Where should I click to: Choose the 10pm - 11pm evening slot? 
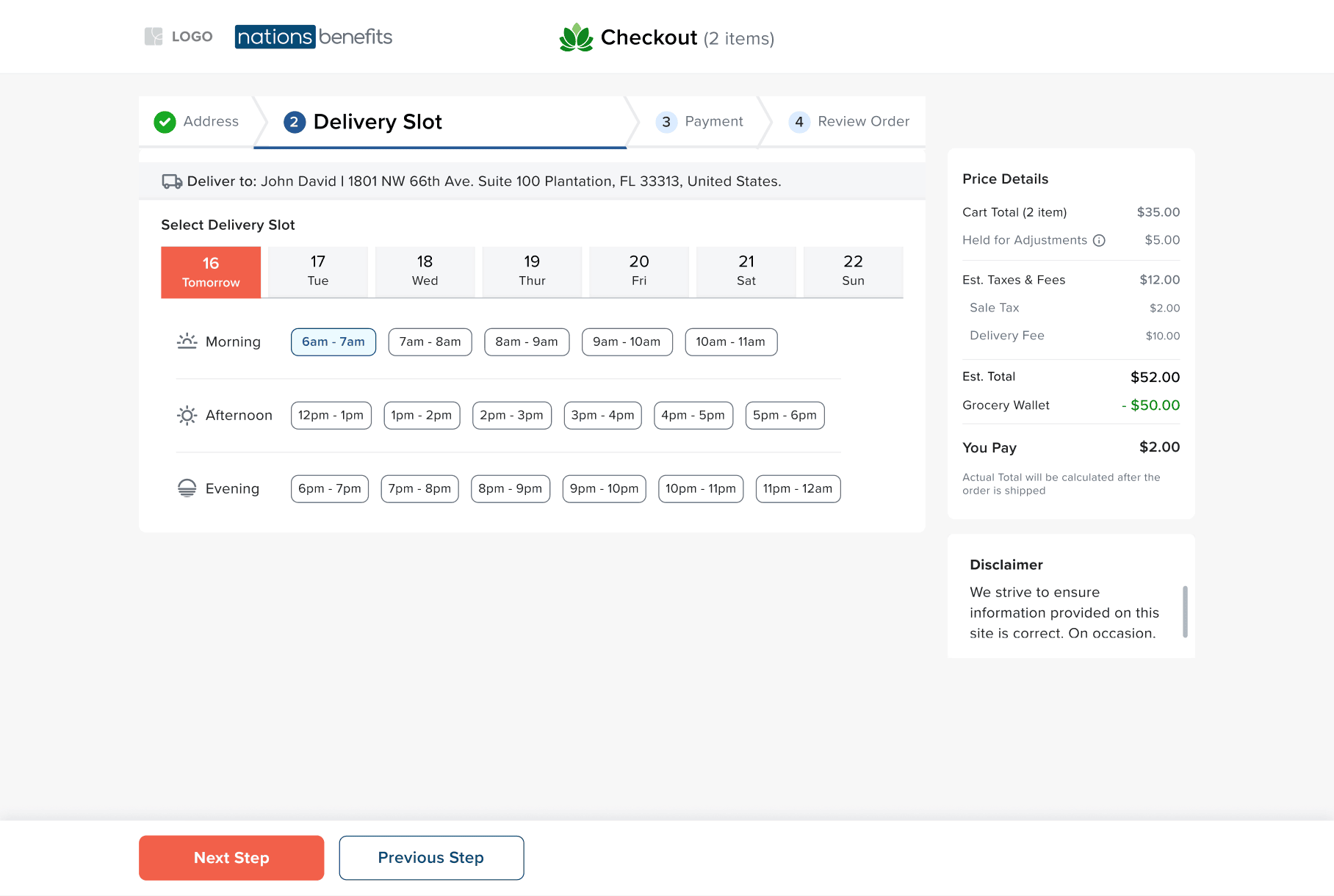pyautogui.click(x=700, y=488)
